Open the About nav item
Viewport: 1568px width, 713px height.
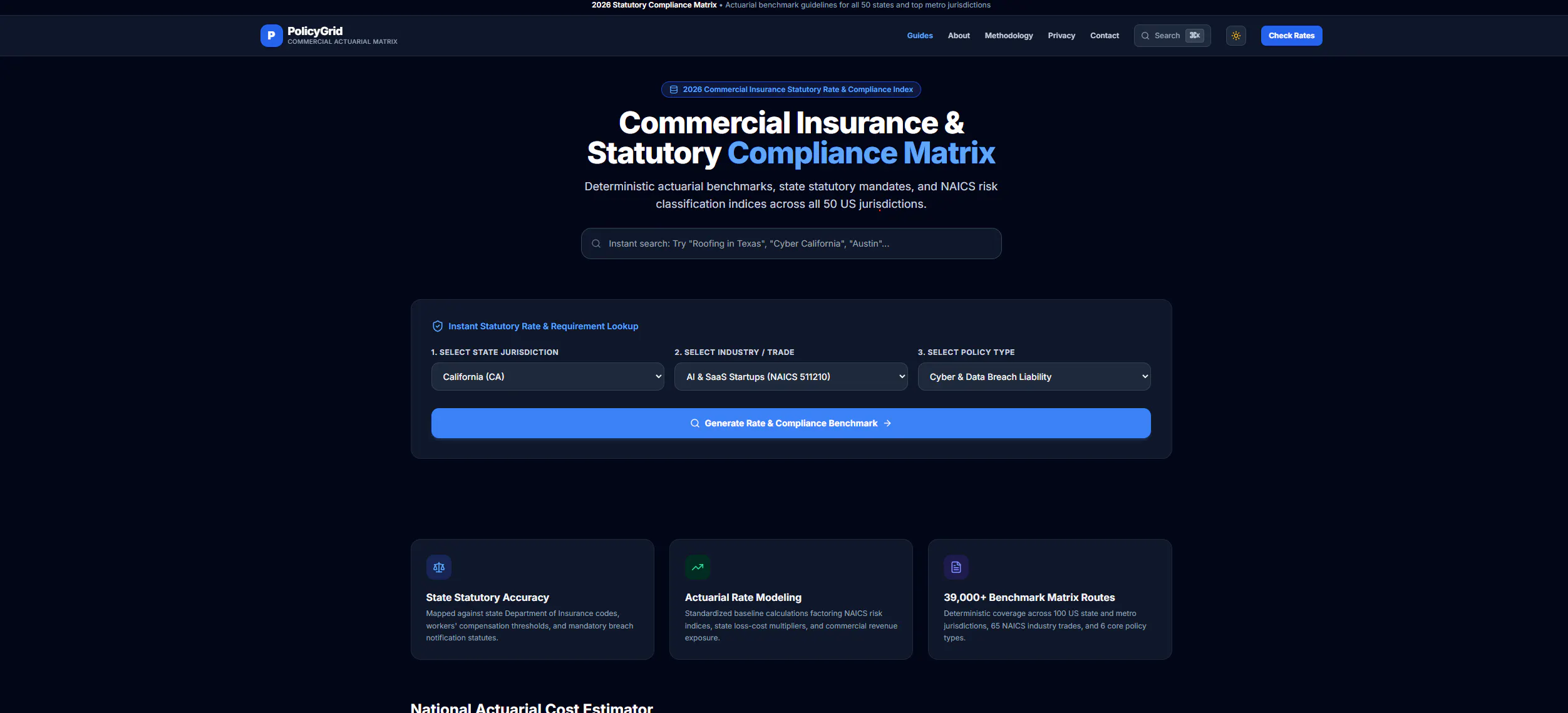pos(959,36)
